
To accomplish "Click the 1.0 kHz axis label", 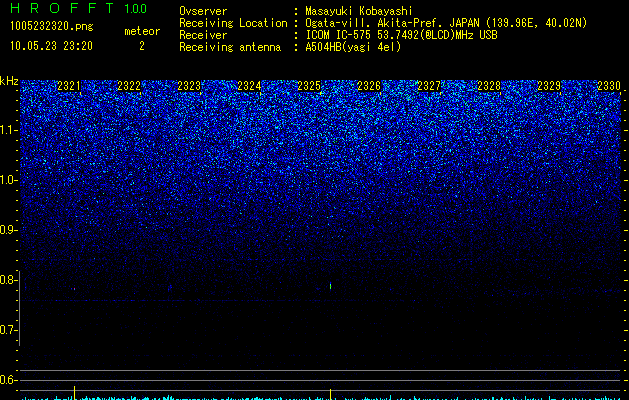I will point(9,180).
